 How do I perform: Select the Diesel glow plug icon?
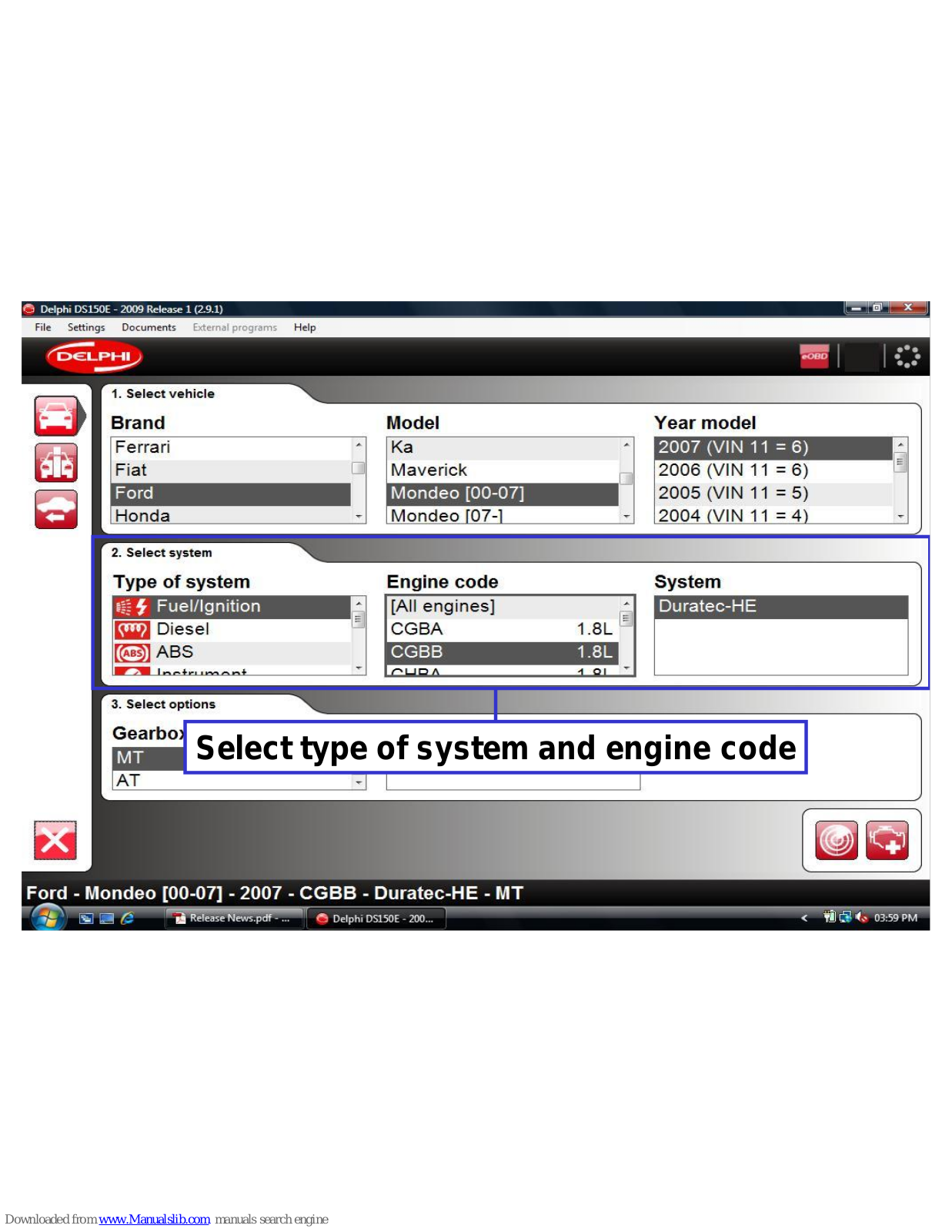[132, 630]
